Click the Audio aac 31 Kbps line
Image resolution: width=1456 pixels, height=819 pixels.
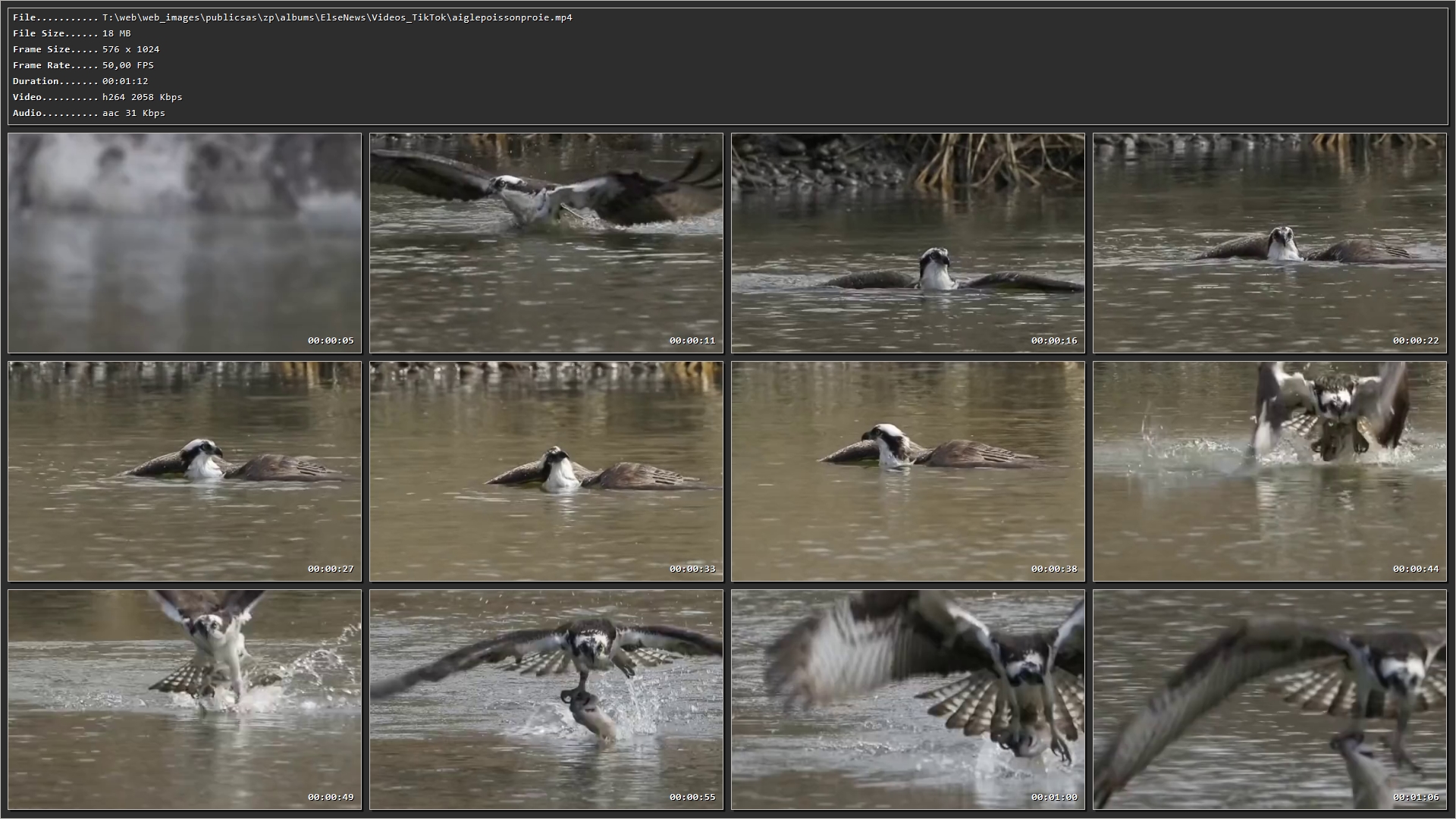click(133, 113)
